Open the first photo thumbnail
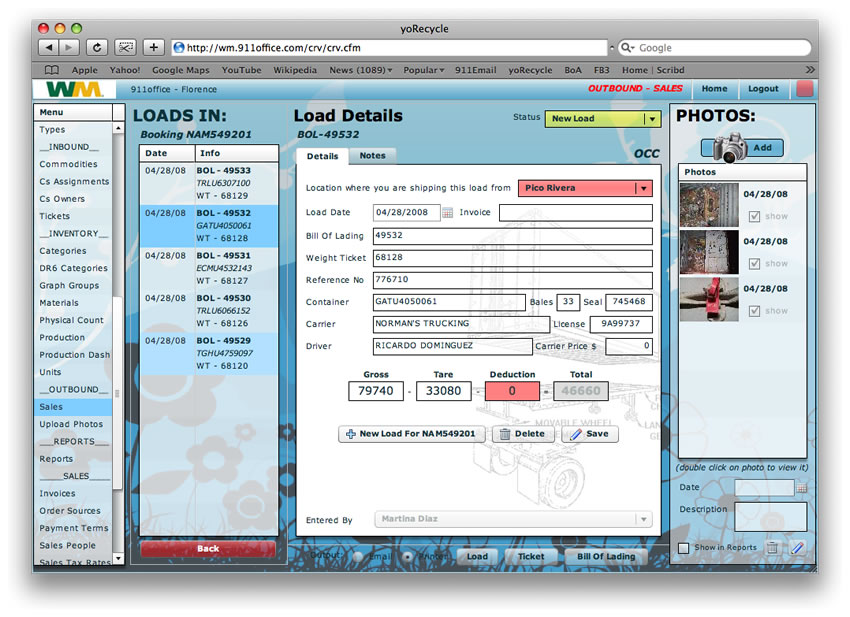Screen dimensions: 850x617 point(709,205)
